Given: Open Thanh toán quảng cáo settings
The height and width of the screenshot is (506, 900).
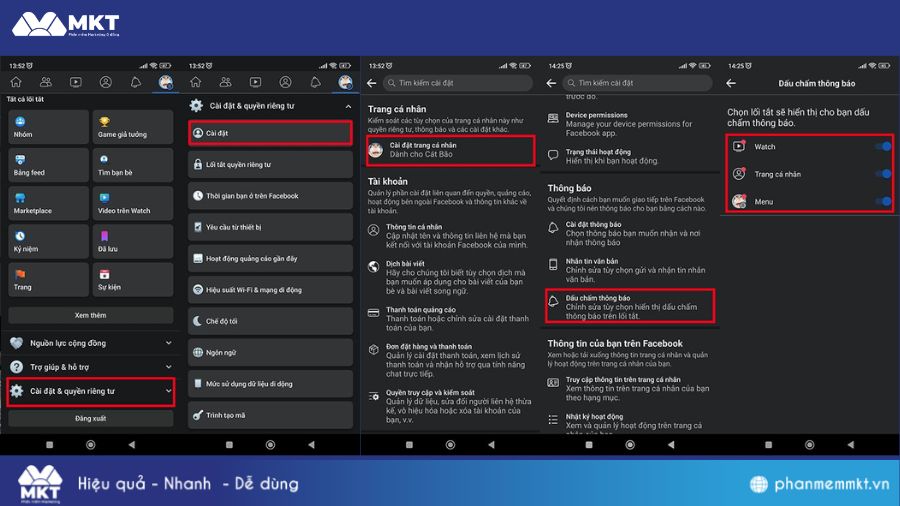Looking at the screenshot, I should 450,318.
